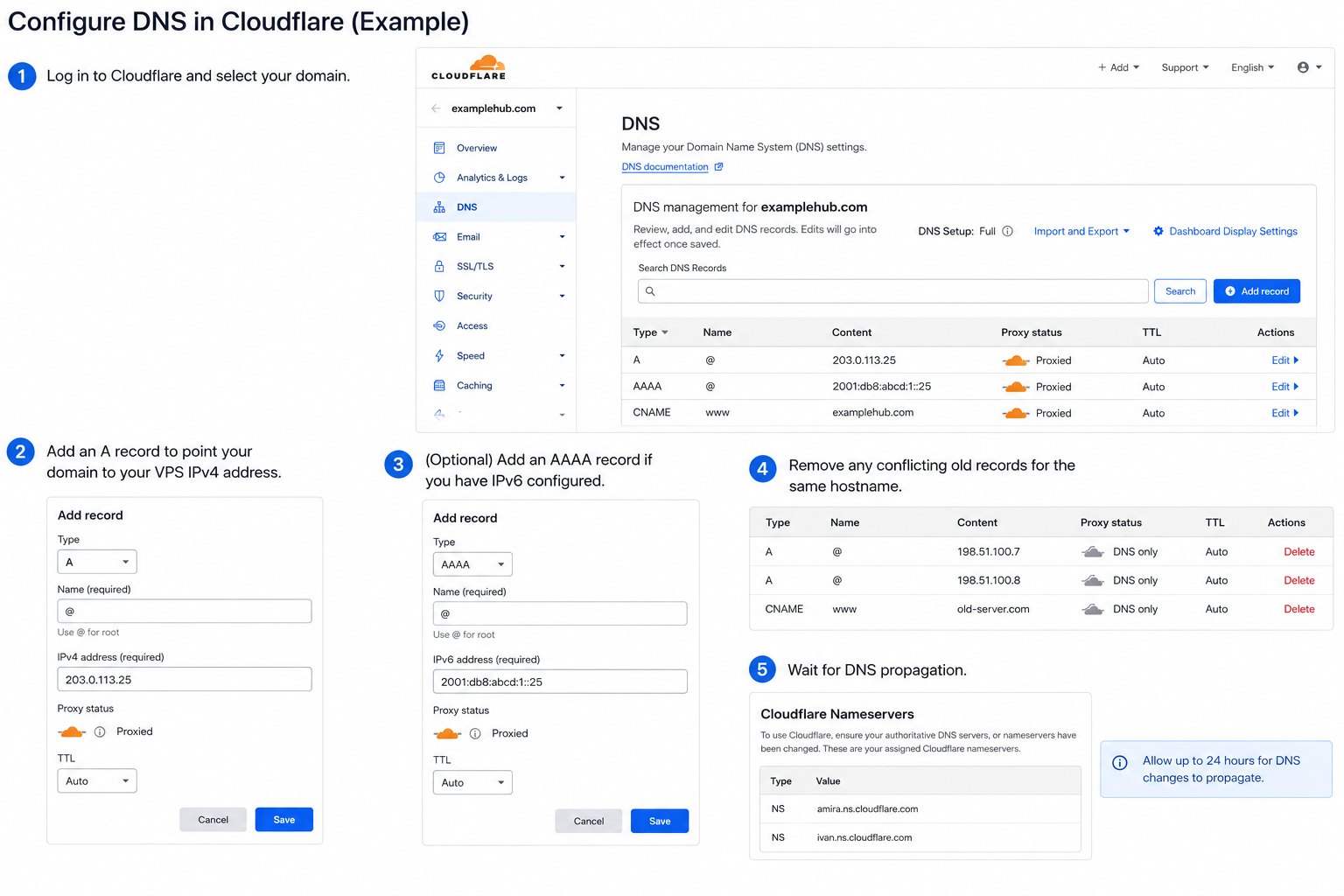Image resolution: width=1344 pixels, height=896 pixels.
Task: Open Type dropdown showing AAAA
Action: [x=472, y=564]
